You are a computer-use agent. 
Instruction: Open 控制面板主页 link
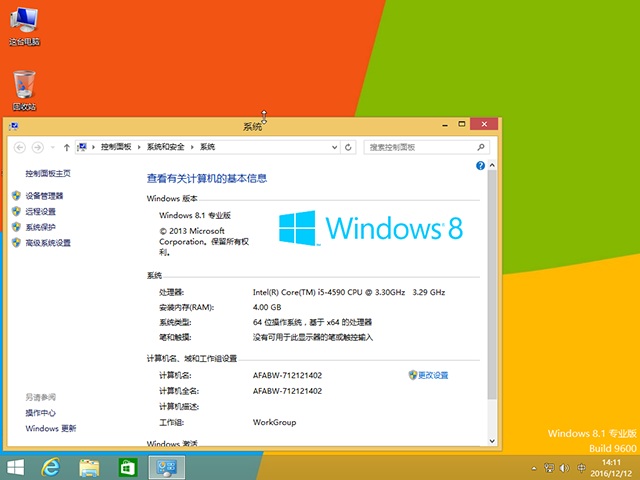pos(48,173)
